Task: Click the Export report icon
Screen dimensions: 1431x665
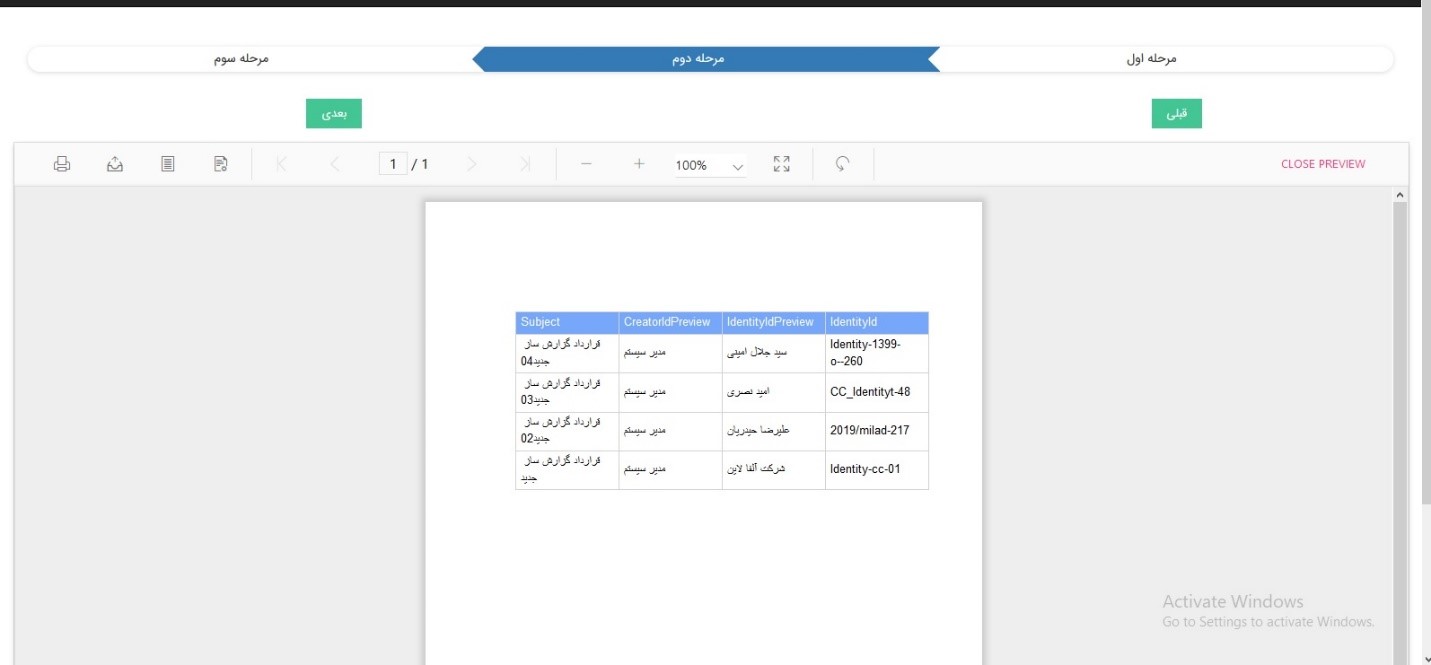Action: pos(115,164)
